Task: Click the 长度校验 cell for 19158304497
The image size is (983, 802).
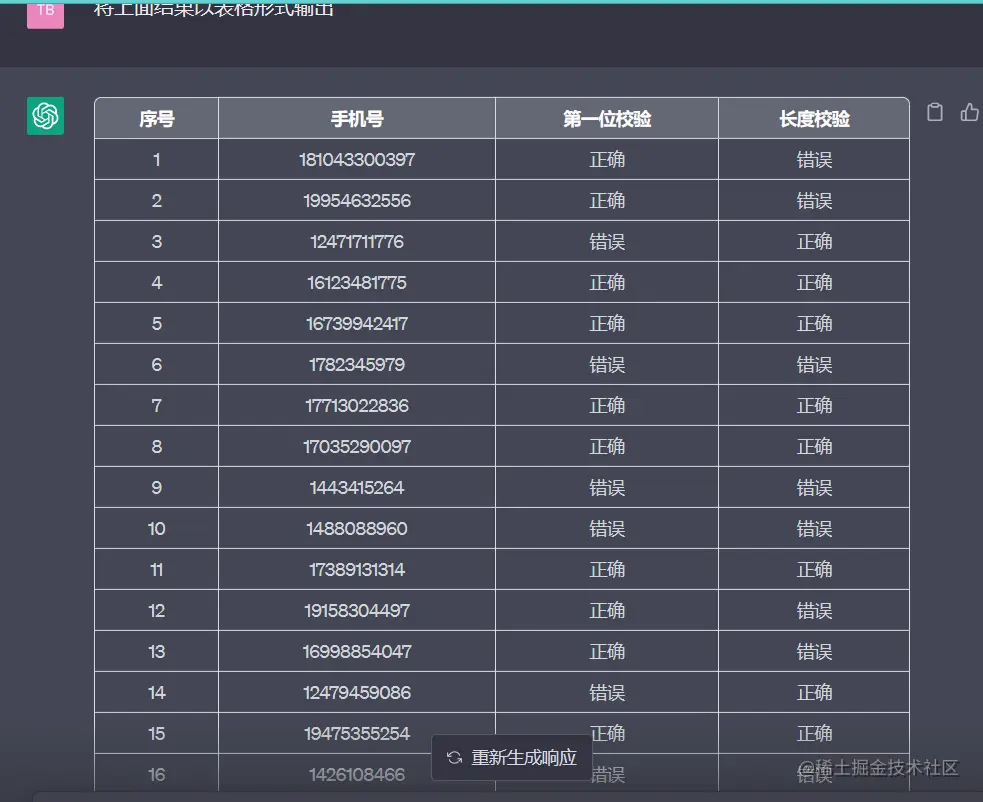Action: pos(814,611)
